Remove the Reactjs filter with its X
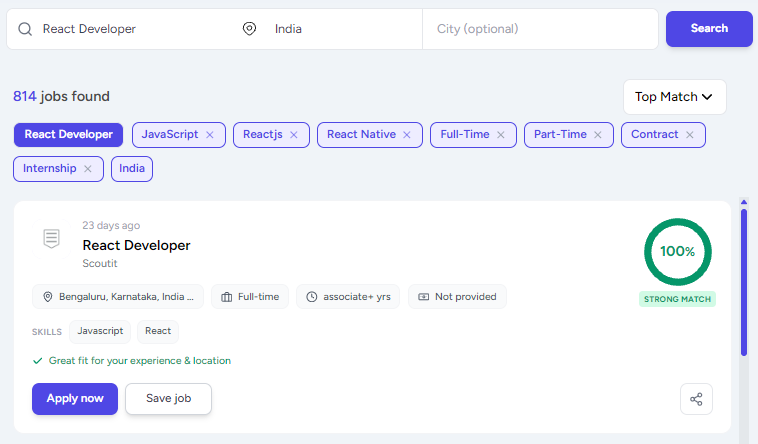Screen dimensions: 758x444 coord(293,135)
